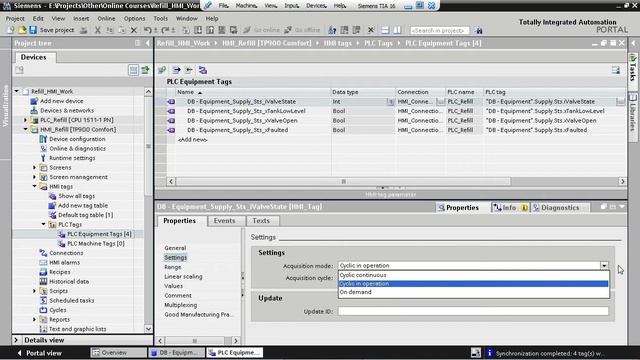Click the Synchronize with PLC tags icon

pyautogui.click(x=202, y=70)
